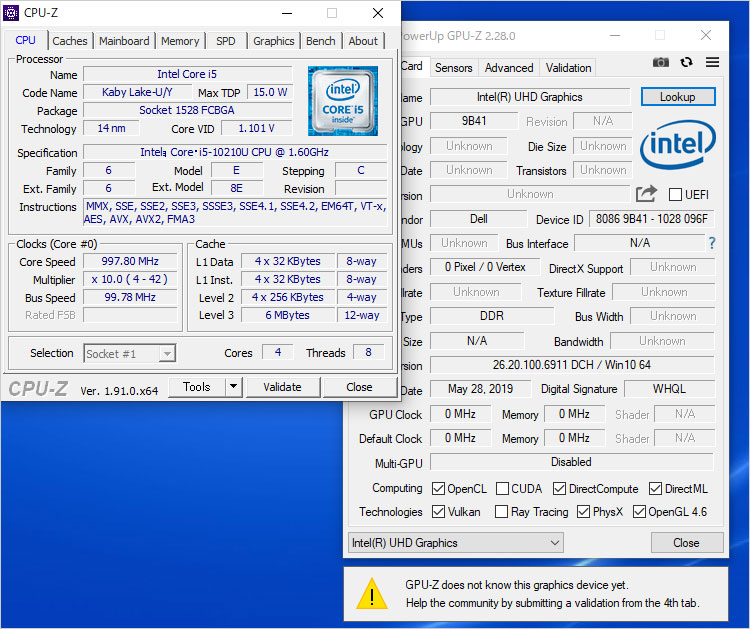Viewport: 750px width, 629px height.
Task: Toggle the Ray Tracing checkbox
Action: [x=501, y=511]
